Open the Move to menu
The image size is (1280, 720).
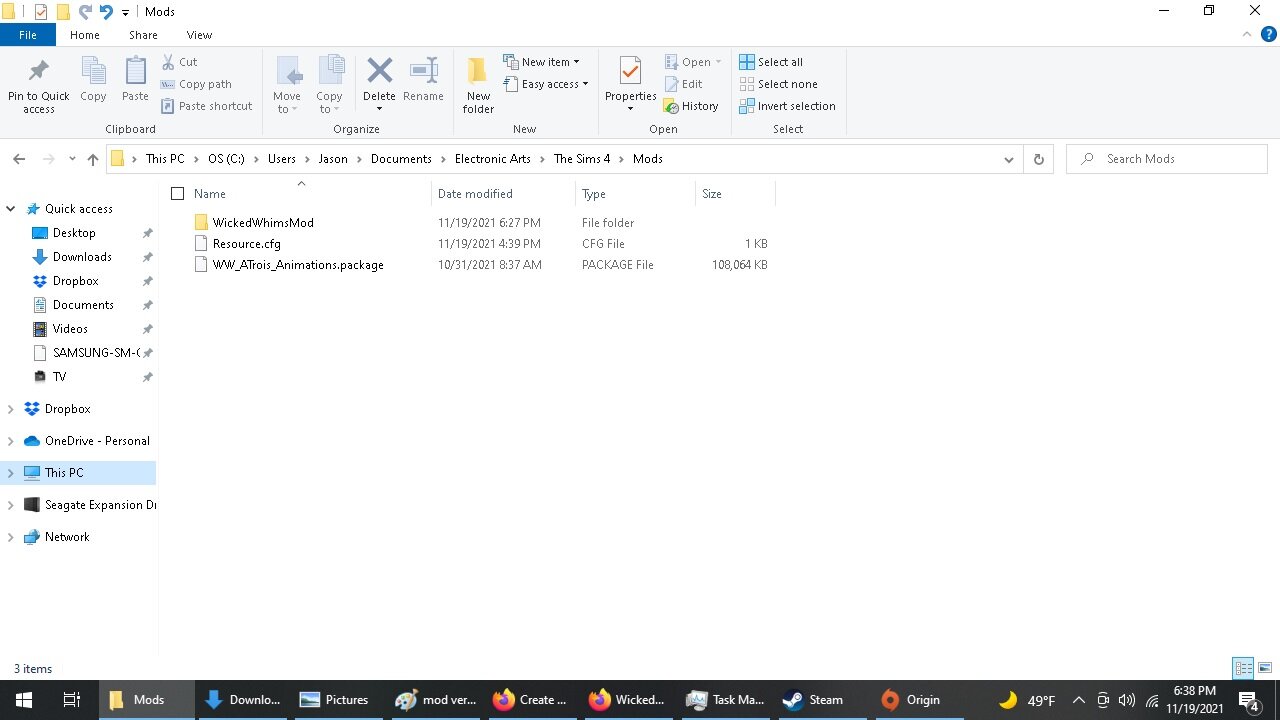[x=287, y=85]
